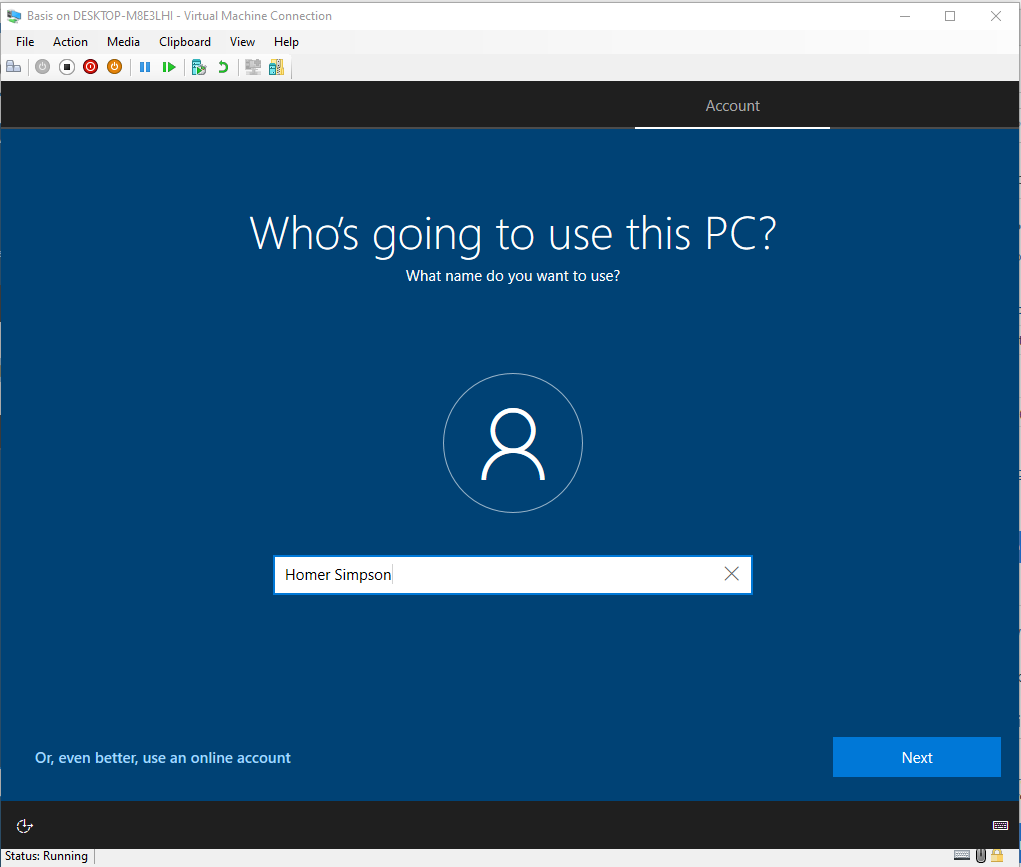Open the Action menu
1021x867 pixels.
coord(70,42)
